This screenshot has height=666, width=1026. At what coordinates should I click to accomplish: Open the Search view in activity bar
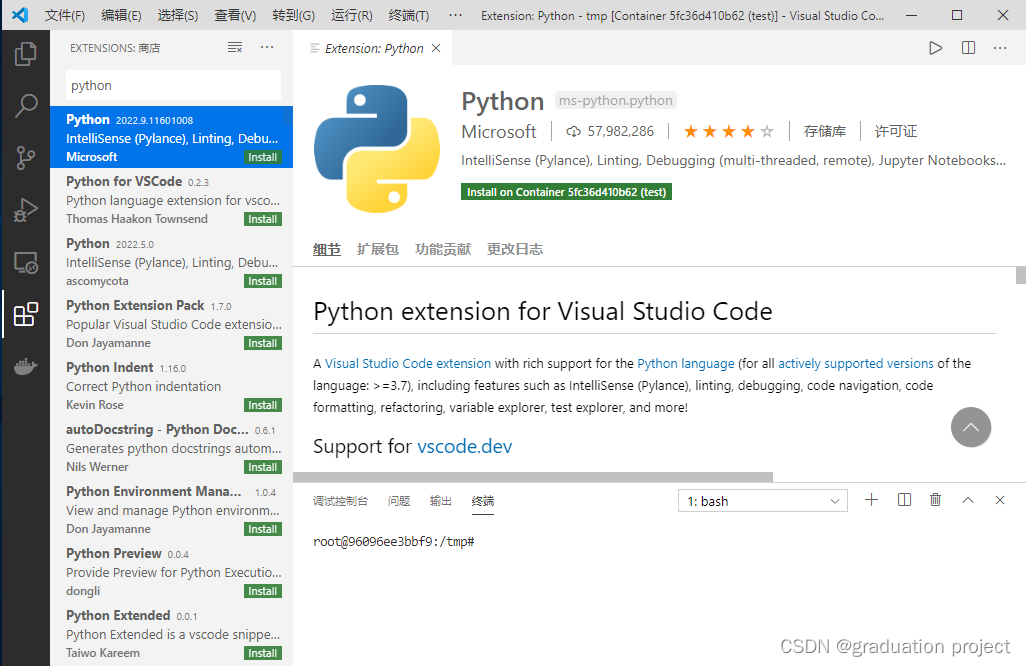(26, 105)
